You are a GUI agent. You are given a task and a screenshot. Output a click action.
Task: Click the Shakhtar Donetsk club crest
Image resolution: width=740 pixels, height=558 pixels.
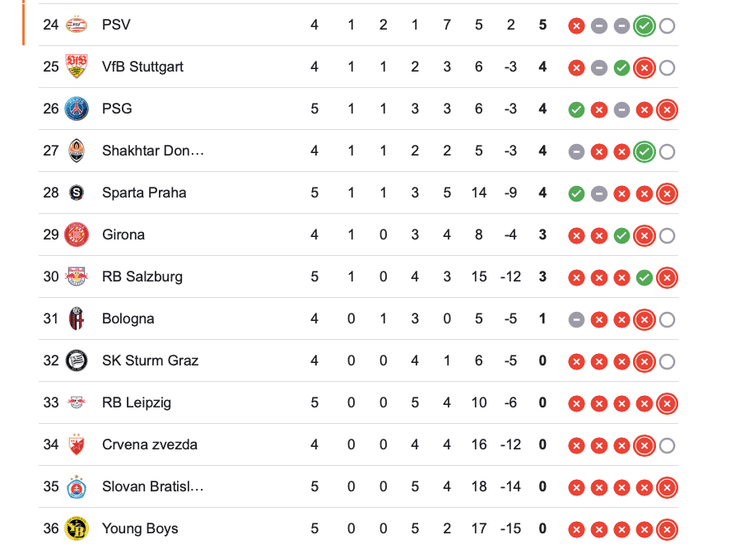pyautogui.click(x=77, y=151)
